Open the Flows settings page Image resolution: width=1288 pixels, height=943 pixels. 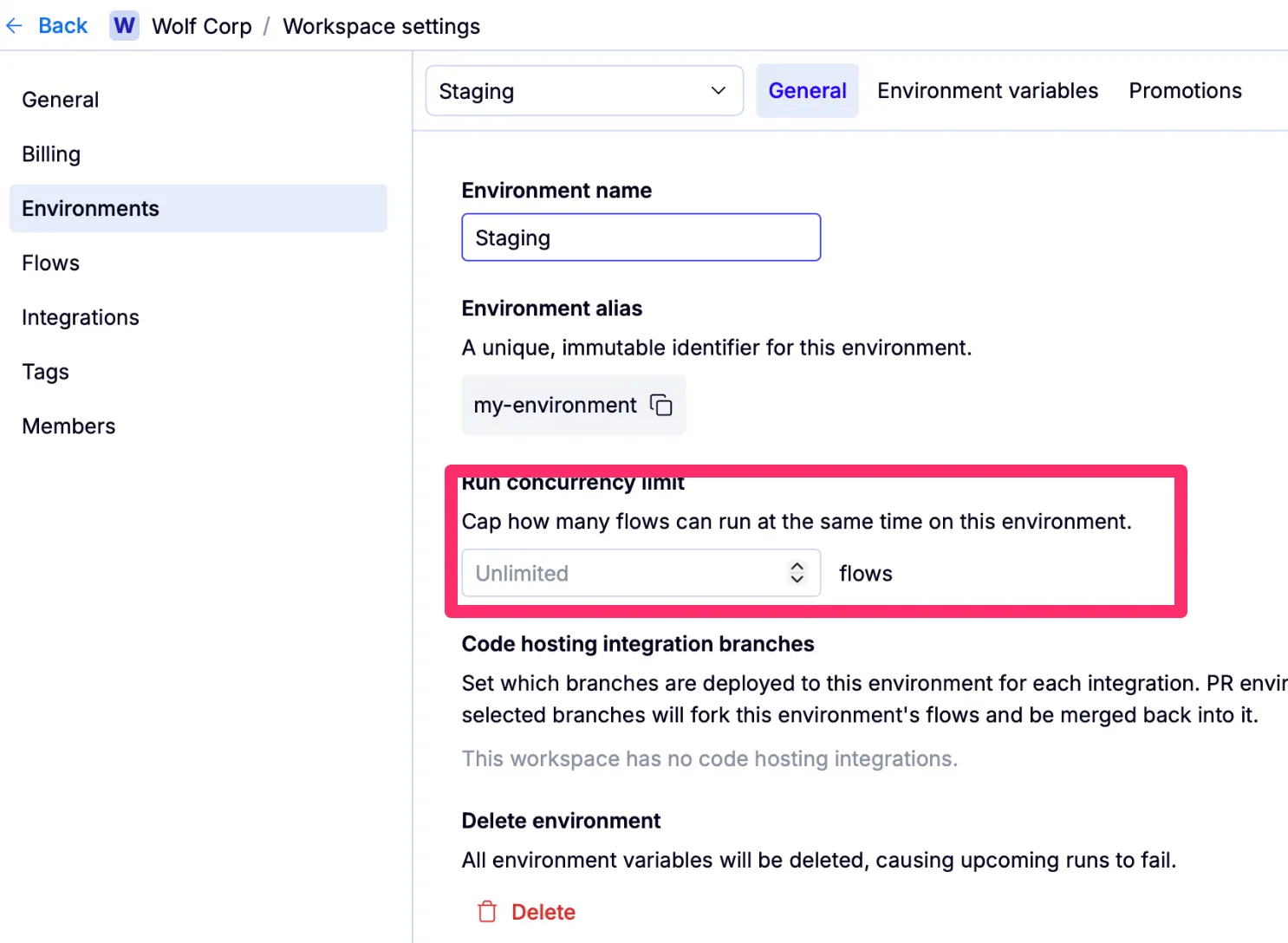(x=51, y=263)
